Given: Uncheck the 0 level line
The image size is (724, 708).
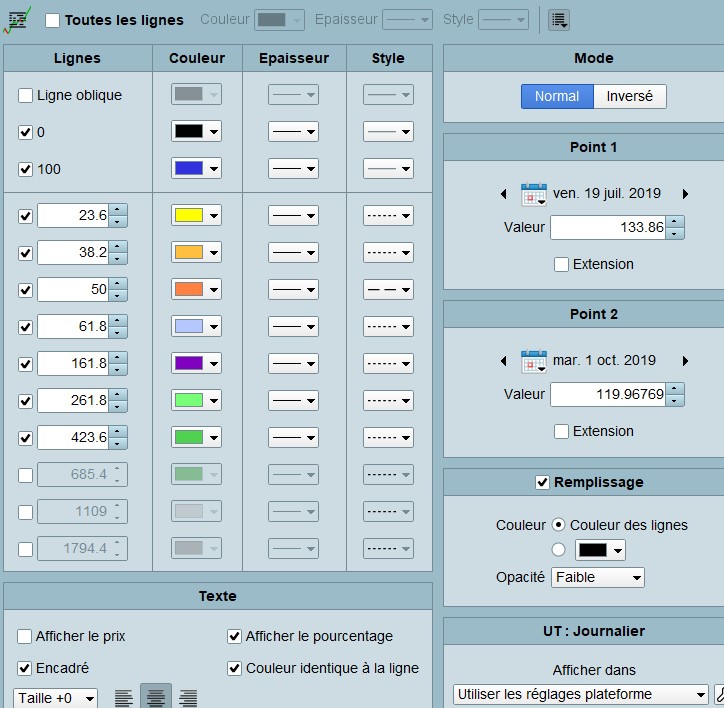Looking at the screenshot, I should (25, 132).
